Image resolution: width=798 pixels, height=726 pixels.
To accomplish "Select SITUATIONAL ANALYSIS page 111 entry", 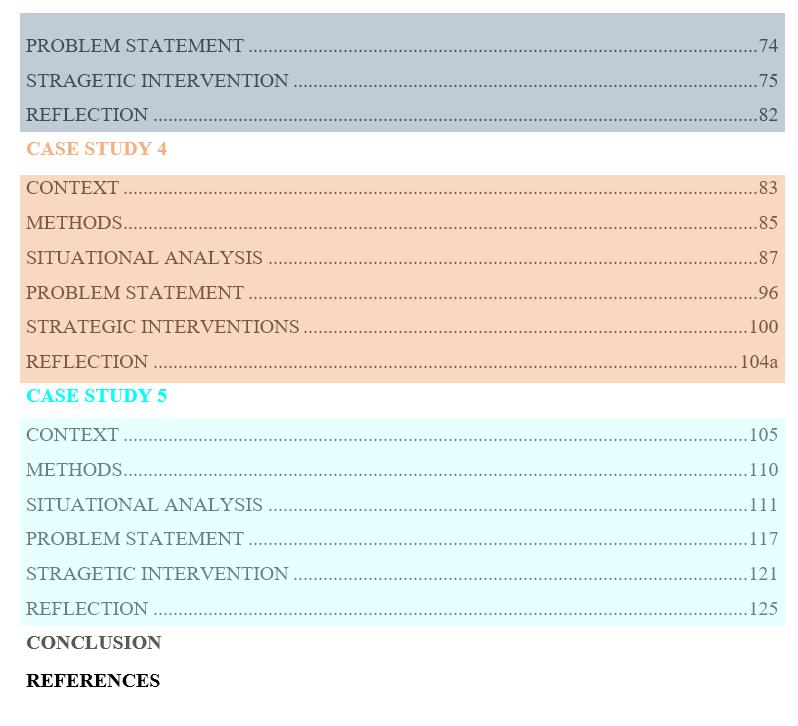I will tap(144, 505).
